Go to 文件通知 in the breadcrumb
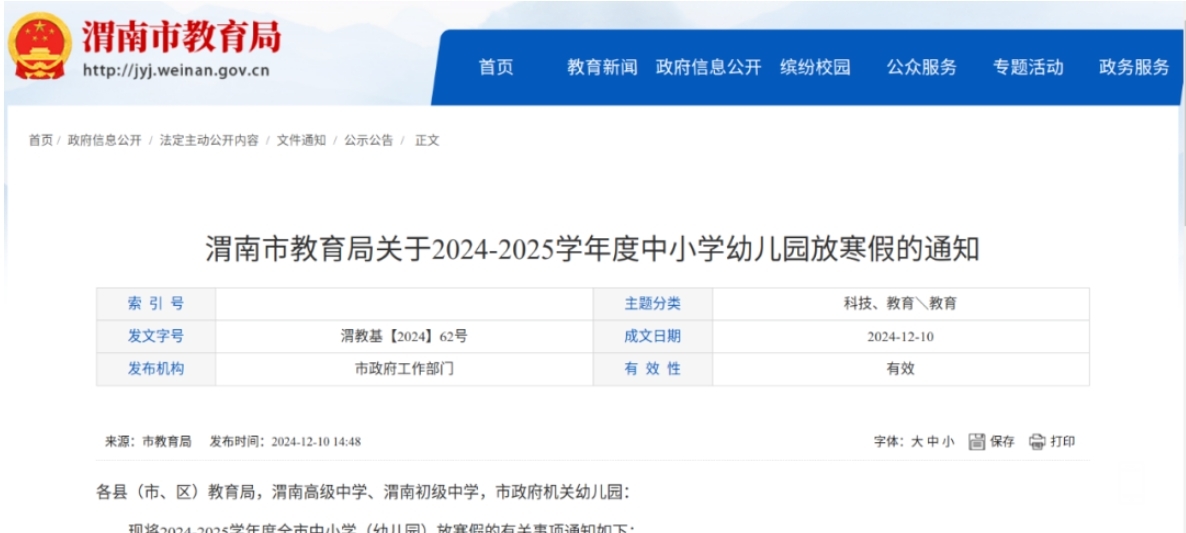 point(301,140)
